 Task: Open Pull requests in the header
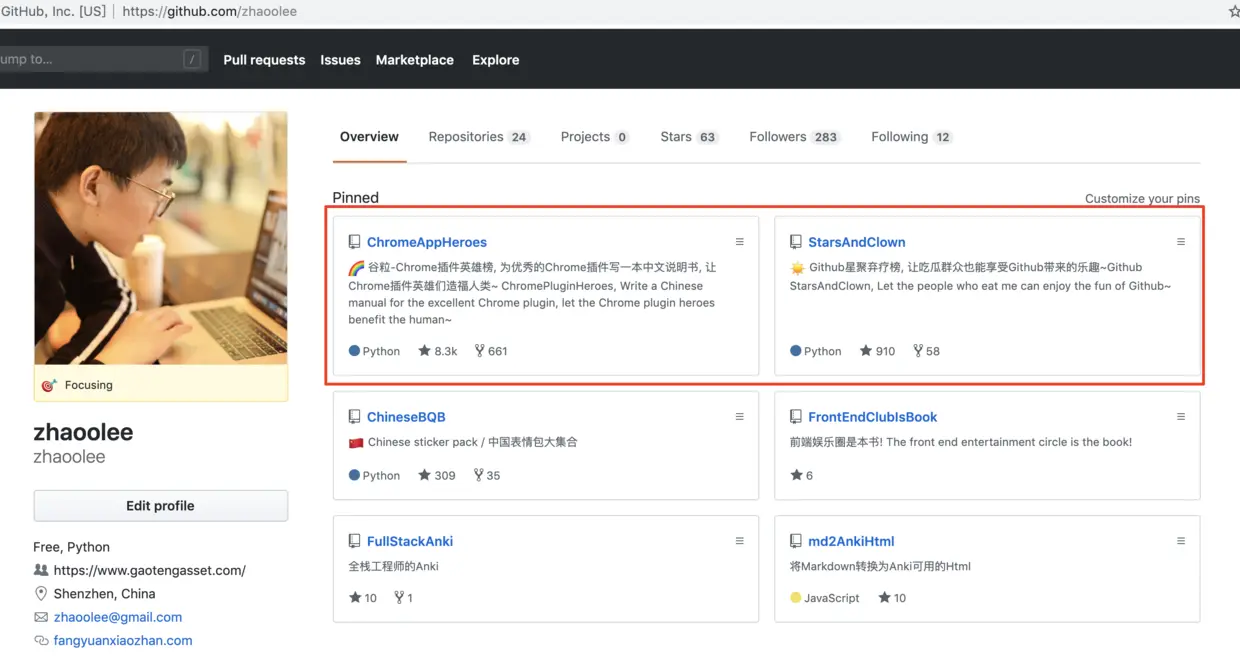(x=264, y=60)
